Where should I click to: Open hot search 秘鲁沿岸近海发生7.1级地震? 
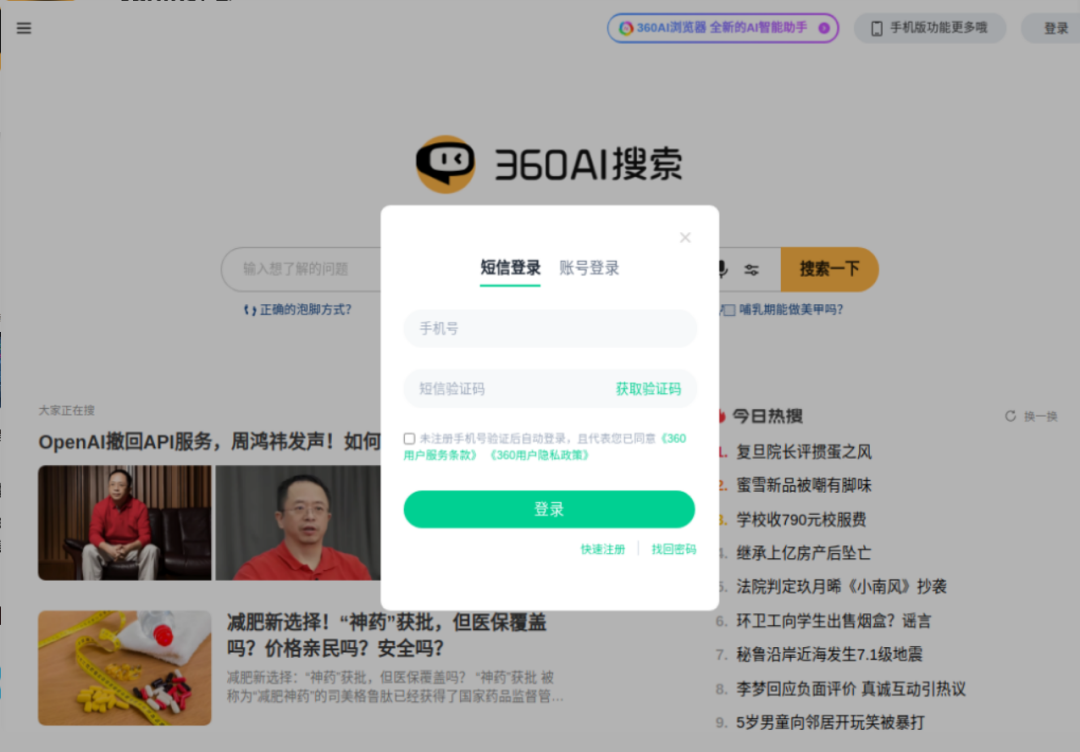pos(829,654)
